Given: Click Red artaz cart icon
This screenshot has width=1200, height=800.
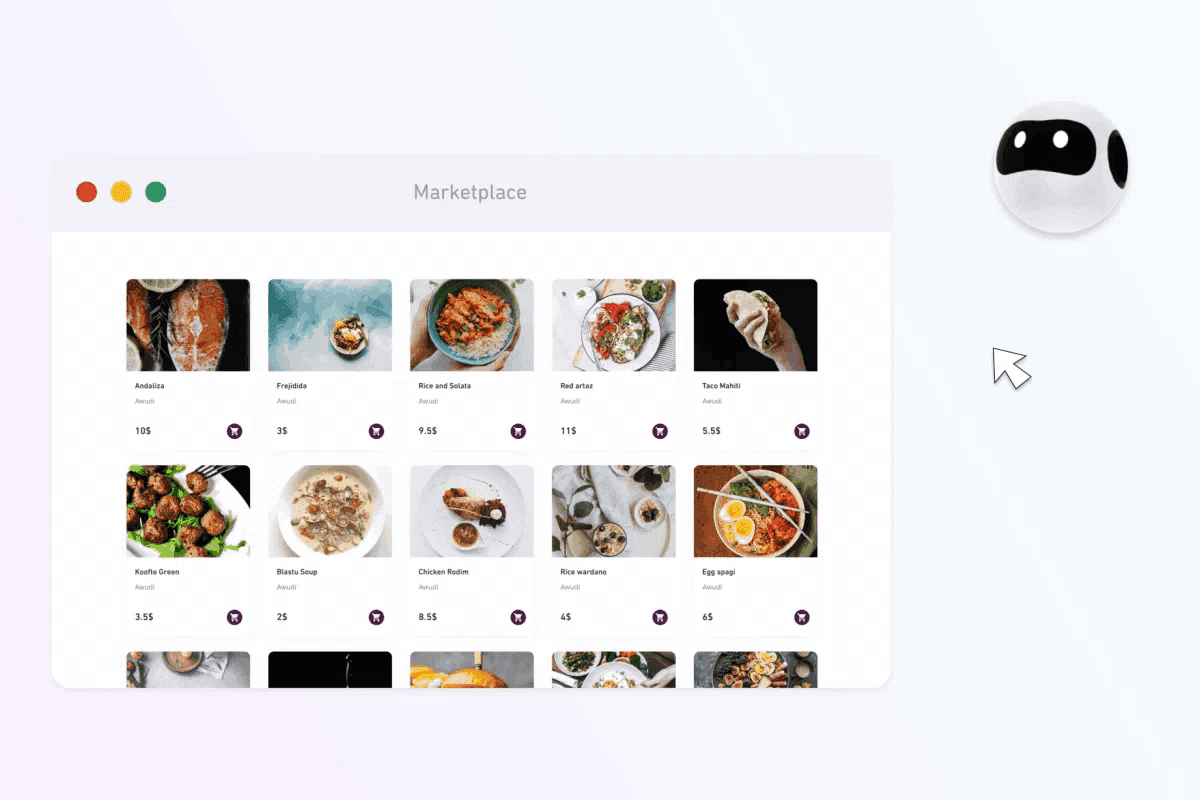Looking at the screenshot, I should click(660, 431).
